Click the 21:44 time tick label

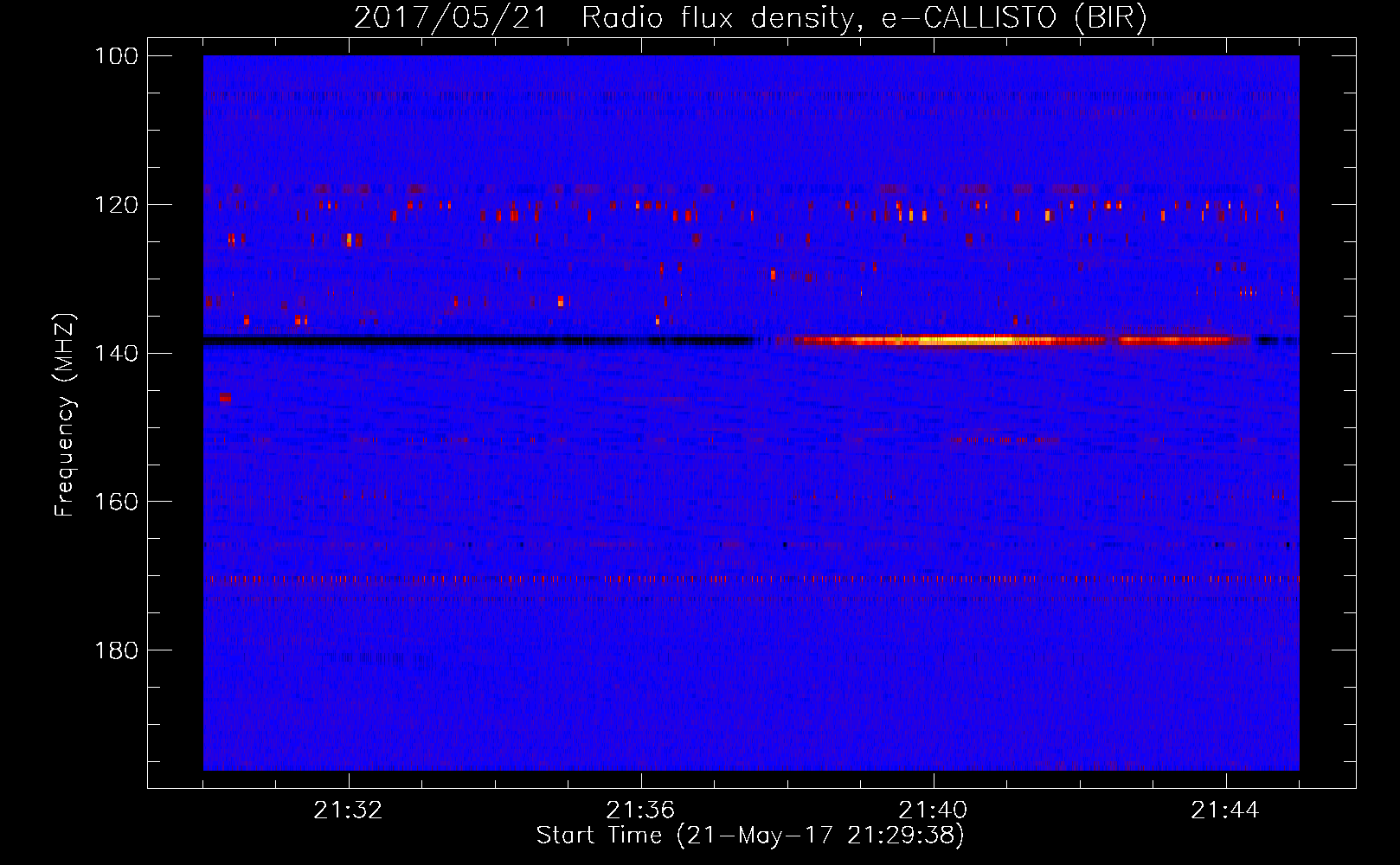(1226, 811)
